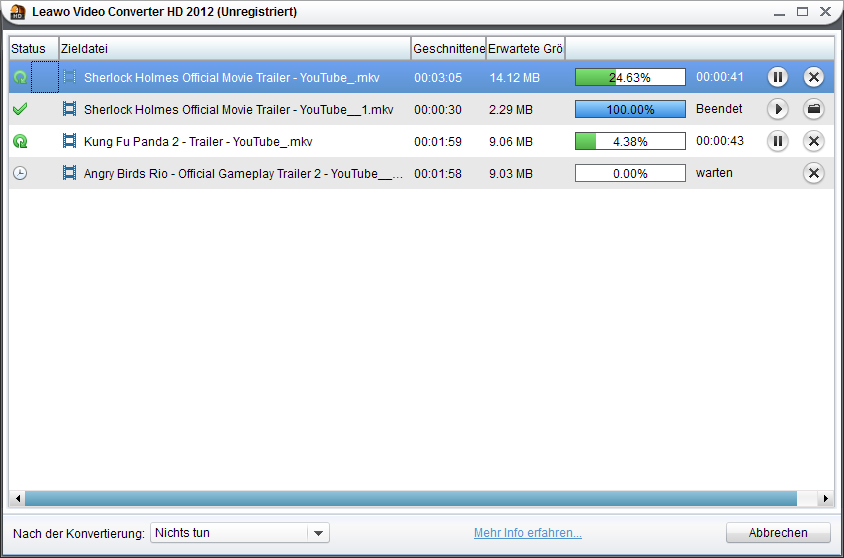
Task: Click the film icon beside Sherlock Holmes _.mkv
Action: click(x=69, y=77)
